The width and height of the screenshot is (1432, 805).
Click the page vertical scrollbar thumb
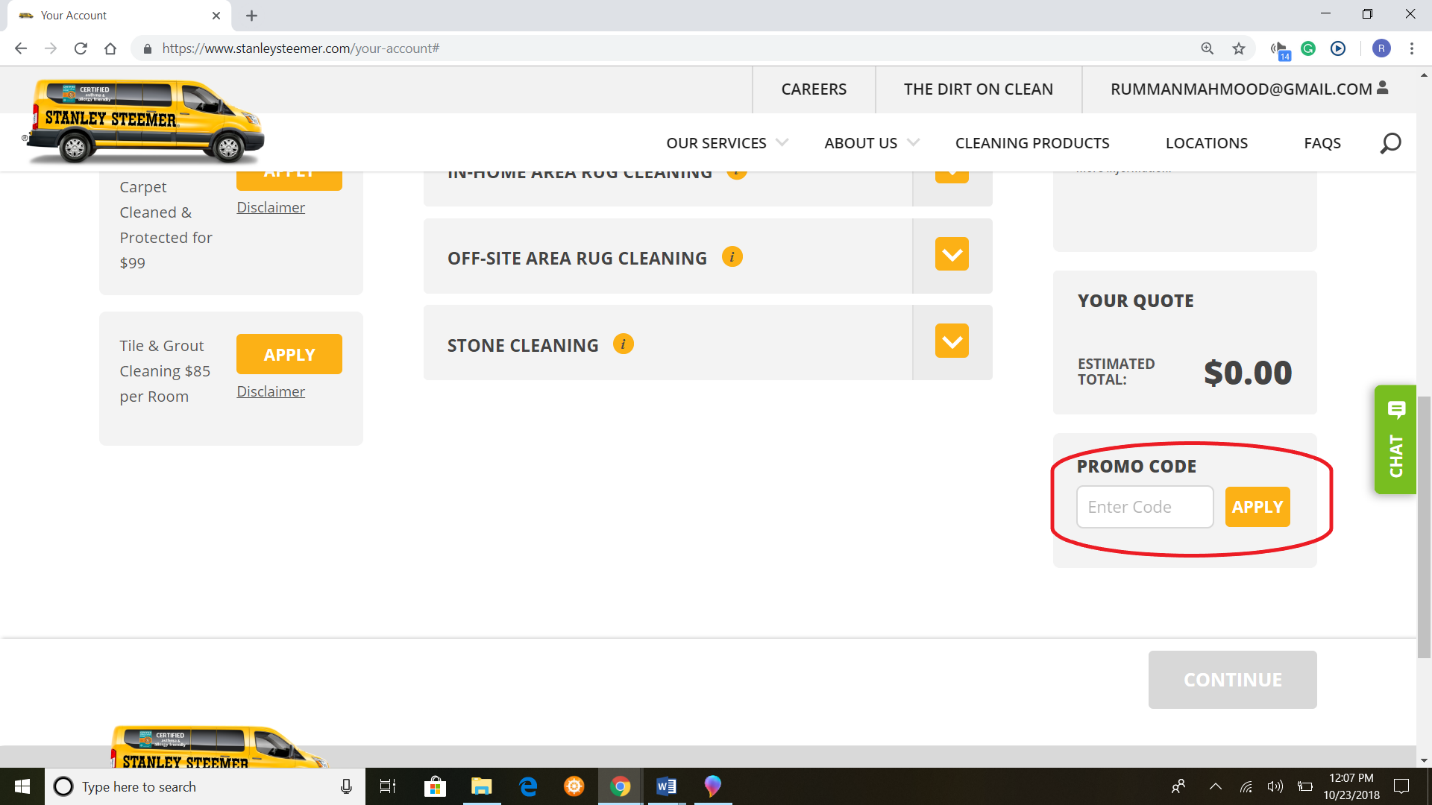1424,525
